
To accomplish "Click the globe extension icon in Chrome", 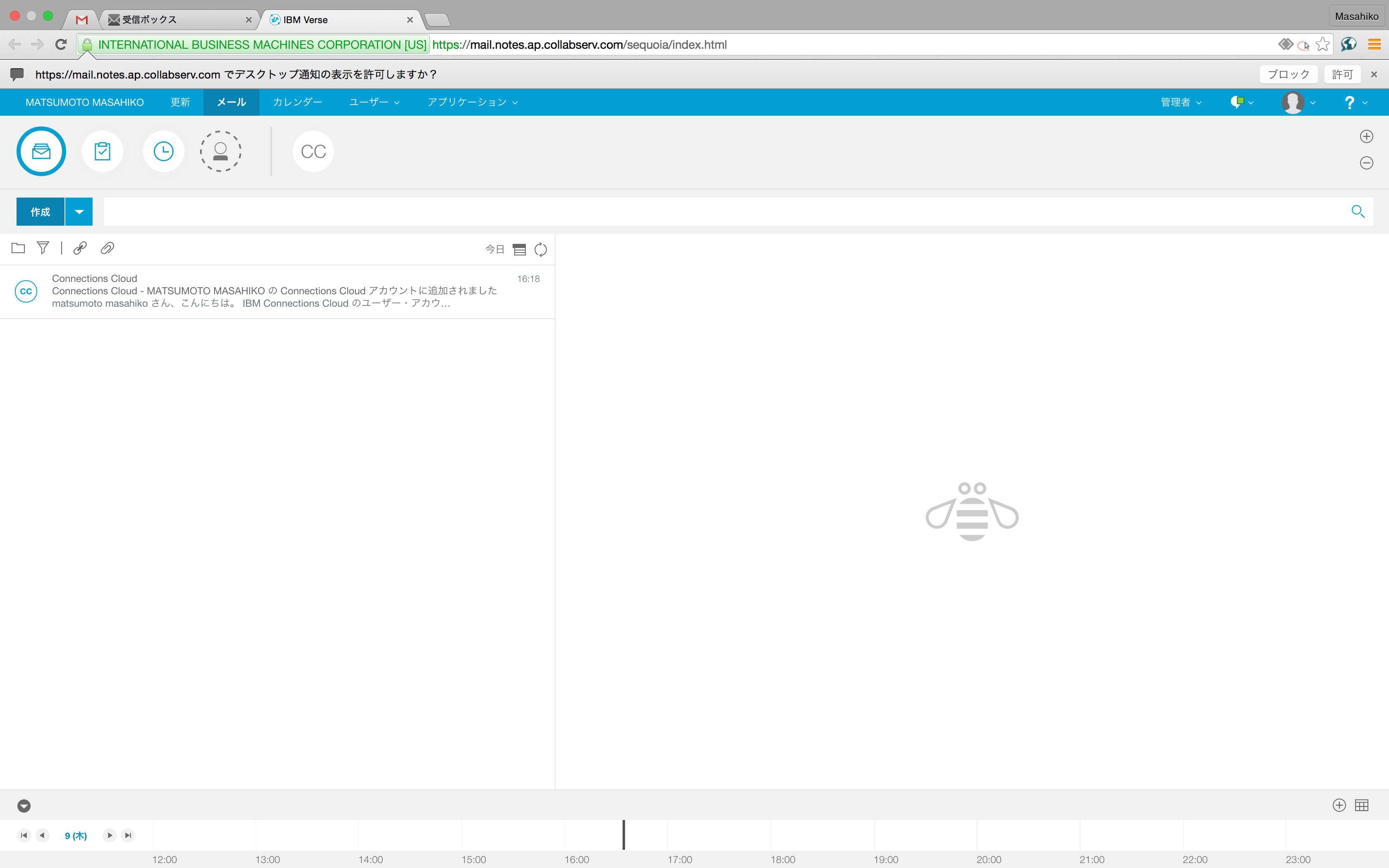I will (x=1349, y=44).
